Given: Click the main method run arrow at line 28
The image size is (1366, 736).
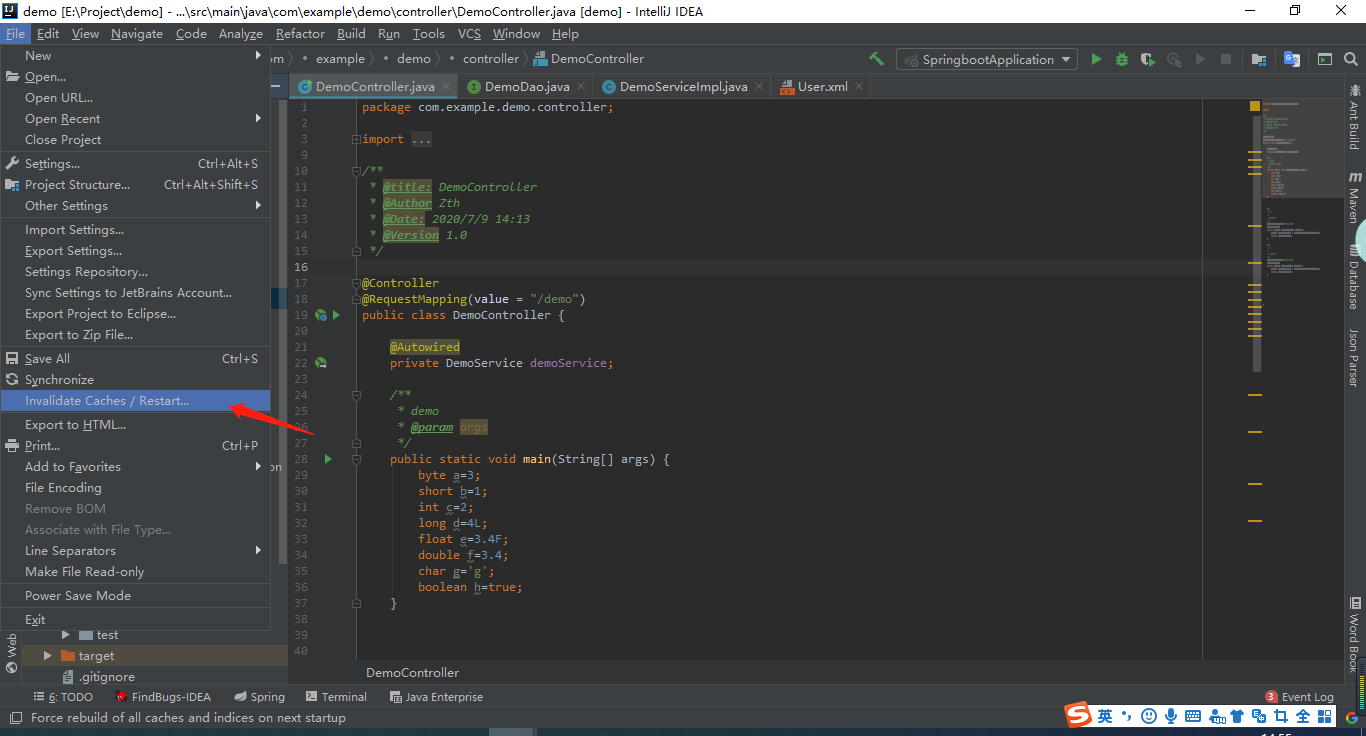Looking at the screenshot, I should pyautogui.click(x=327, y=459).
